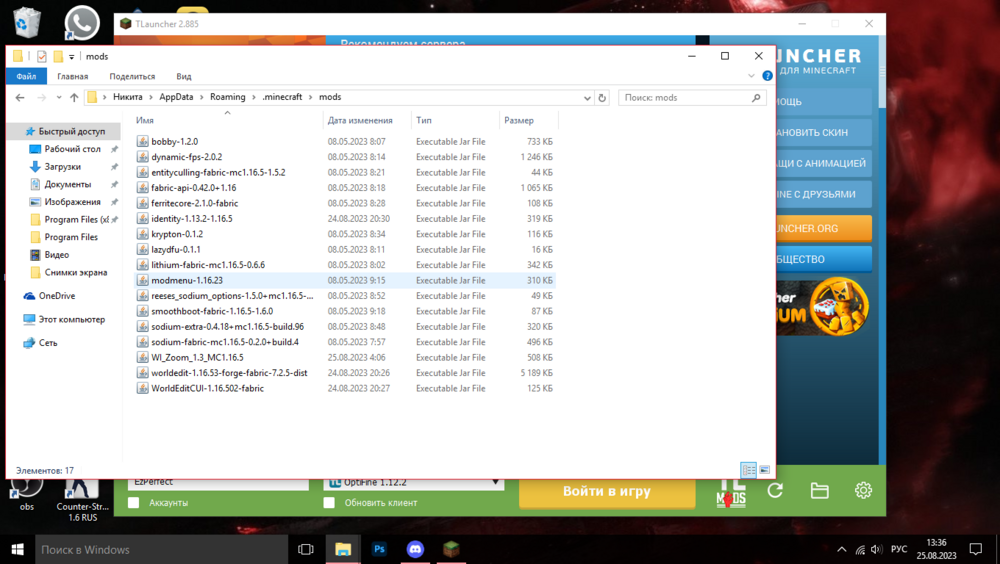Go up one folder level arrow
This screenshot has width=1000, height=564.
74,98
